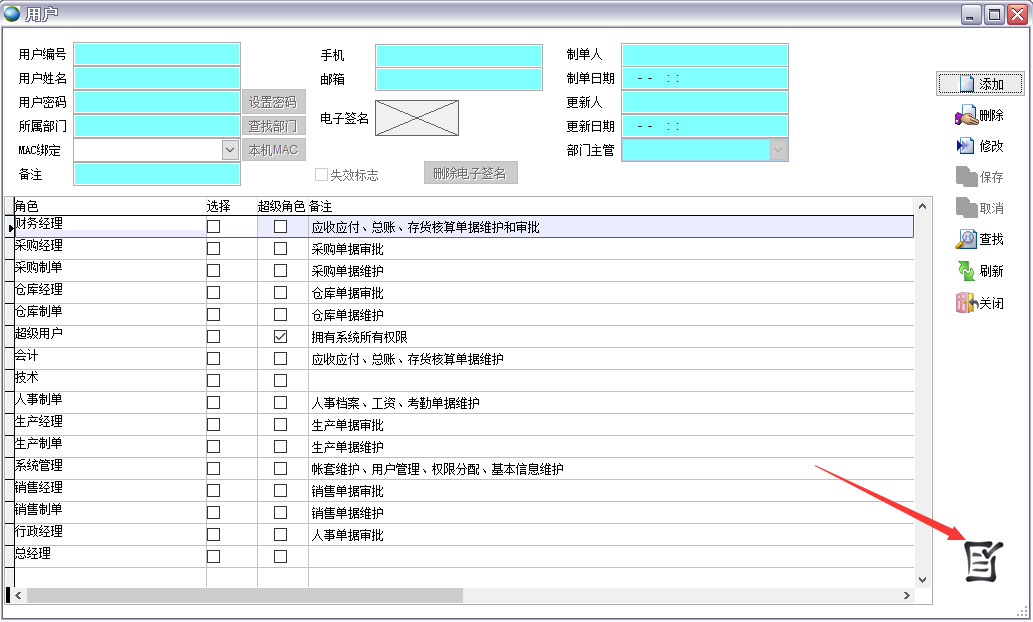Click the 删除 (Delete) icon
Image resolution: width=1033 pixels, height=622 pixels.
click(x=966, y=116)
